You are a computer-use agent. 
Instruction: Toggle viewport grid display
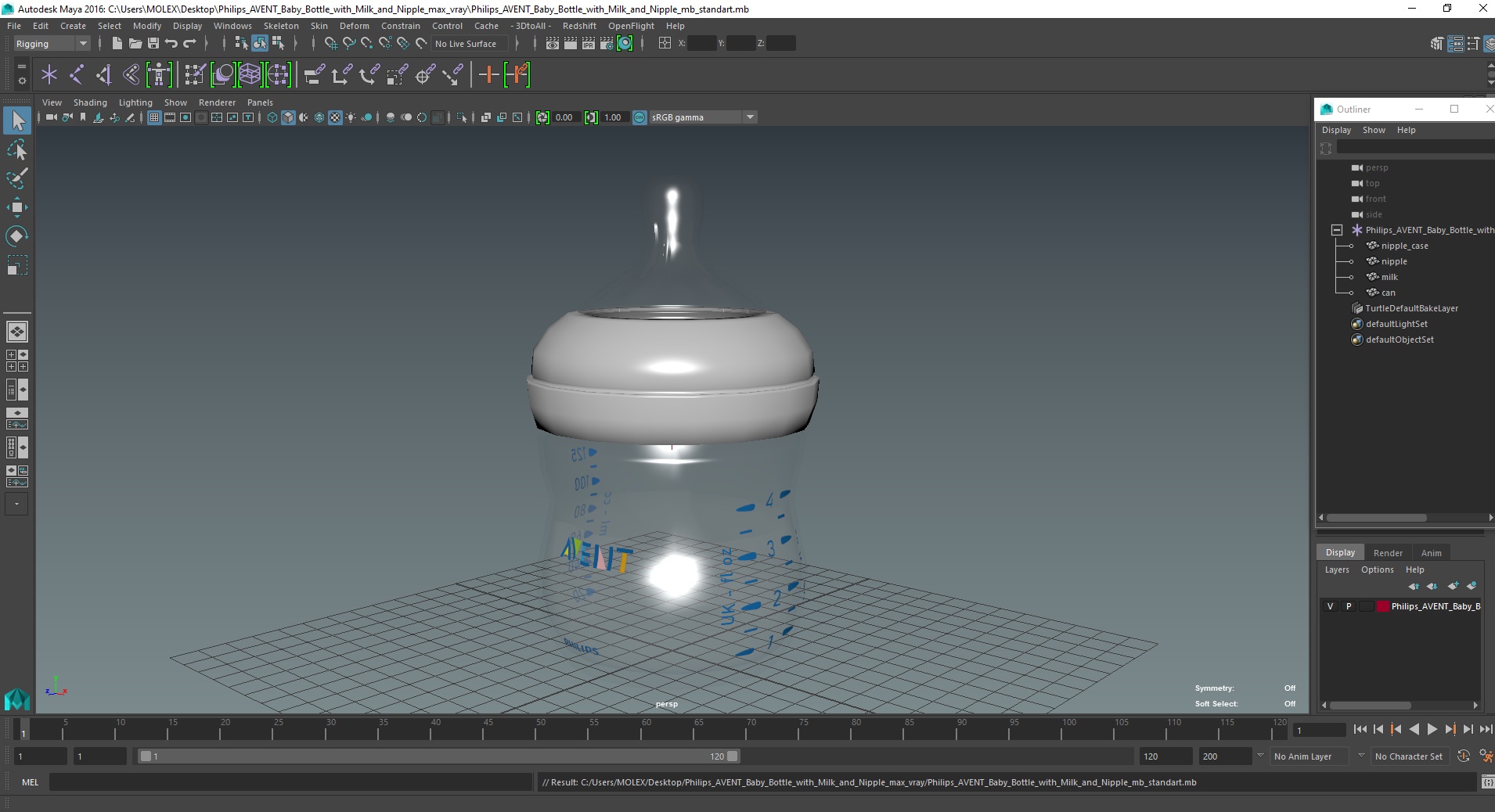point(154,117)
